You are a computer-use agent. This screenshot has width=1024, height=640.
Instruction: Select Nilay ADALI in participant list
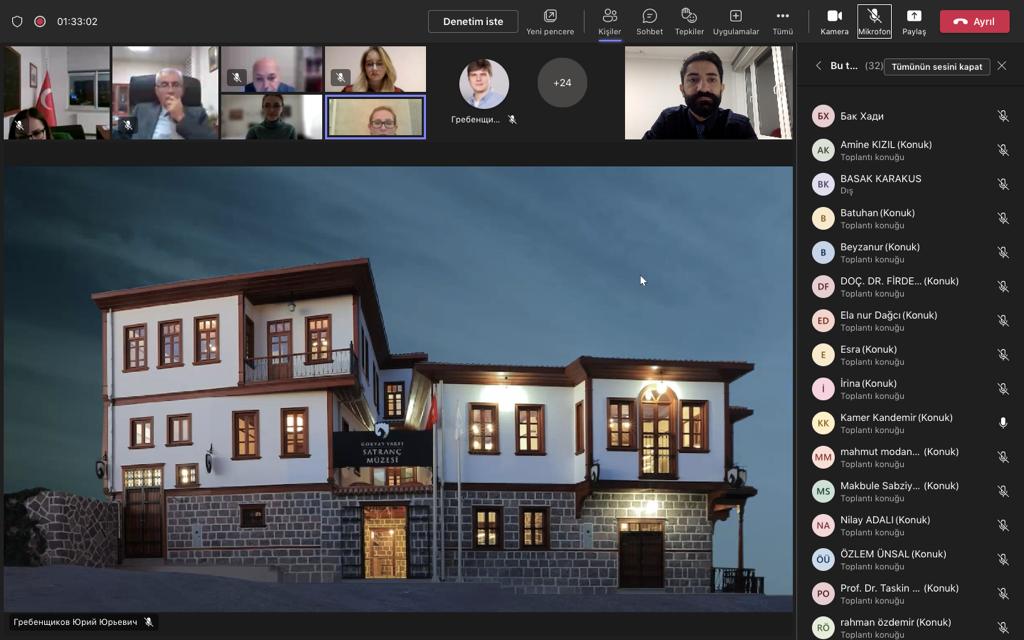[x=884, y=525]
